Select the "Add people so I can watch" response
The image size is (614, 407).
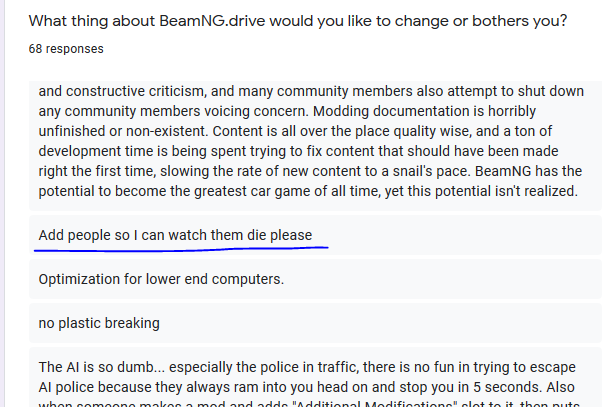pyautogui.click(x=175, y=235)
